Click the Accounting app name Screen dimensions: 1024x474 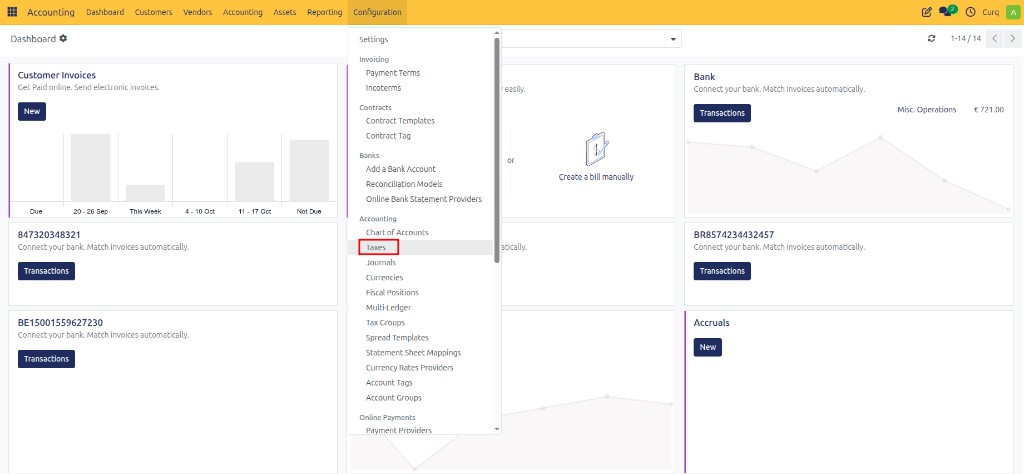[x=51, y=12]
